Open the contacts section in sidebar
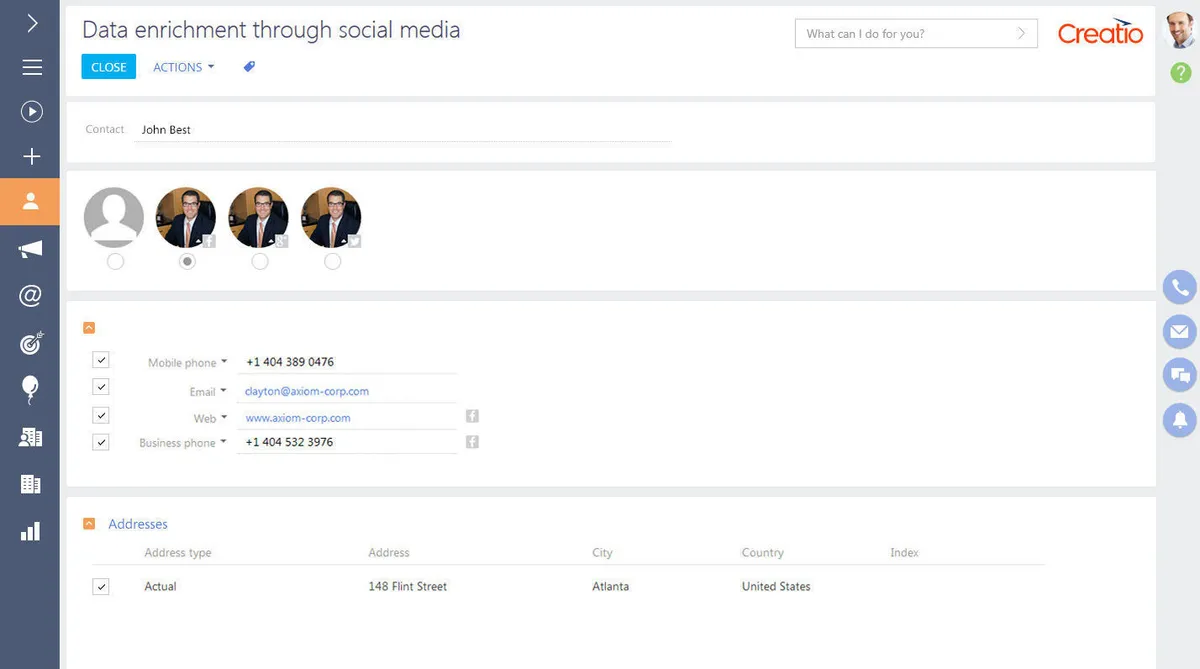 (30, 202)
